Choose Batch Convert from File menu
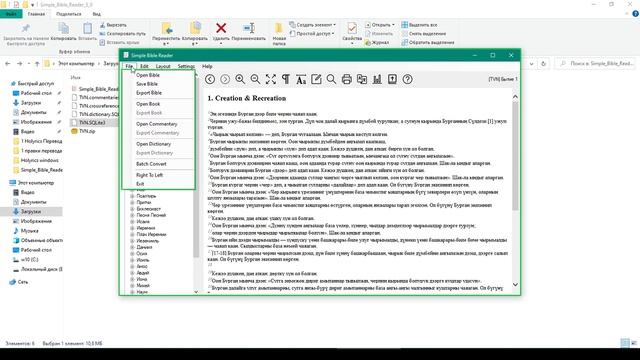640x360 pixels. click(151, 164)
